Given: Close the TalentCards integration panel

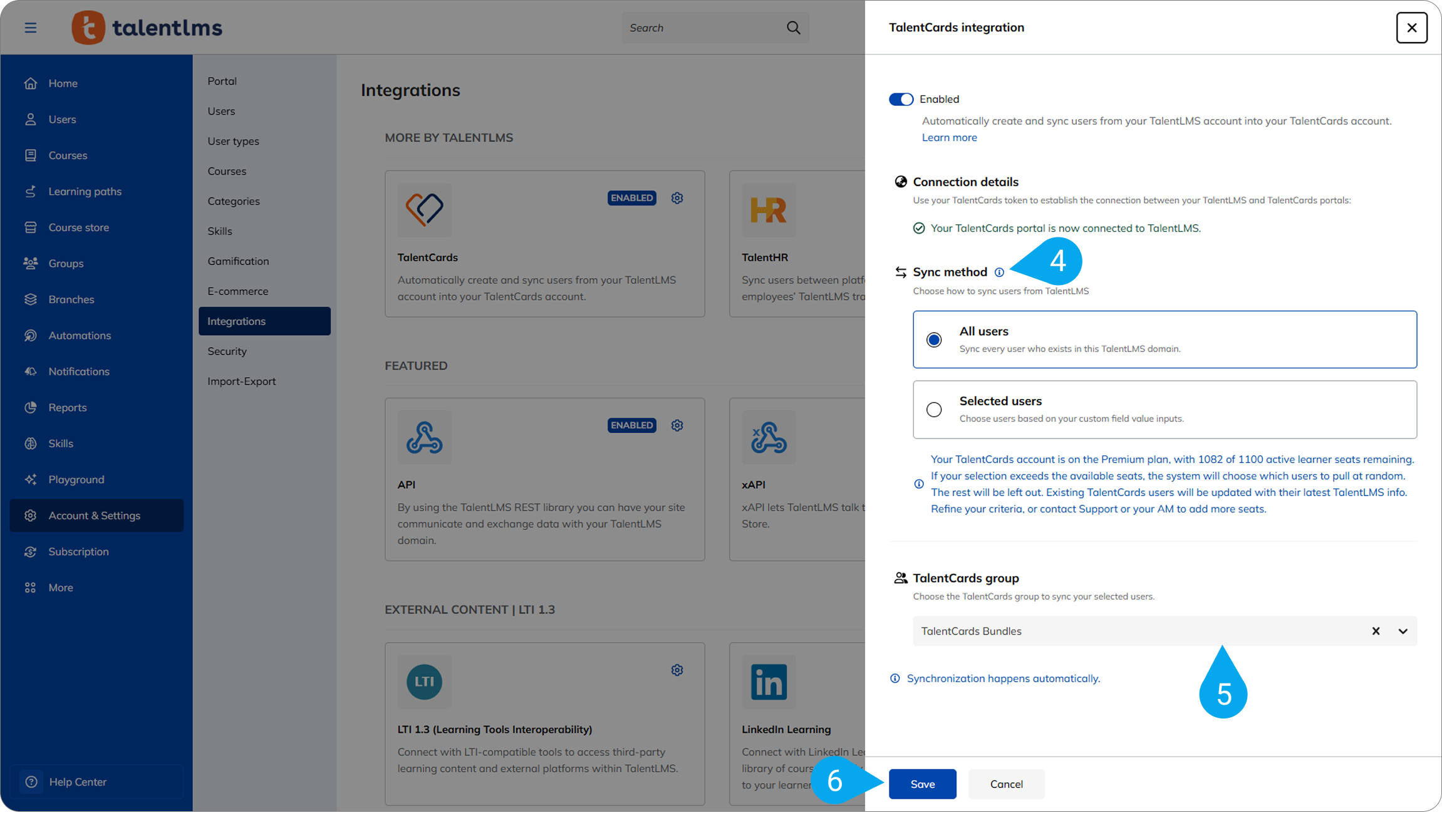Looking at the screenshot, I should coord(1411,28).
